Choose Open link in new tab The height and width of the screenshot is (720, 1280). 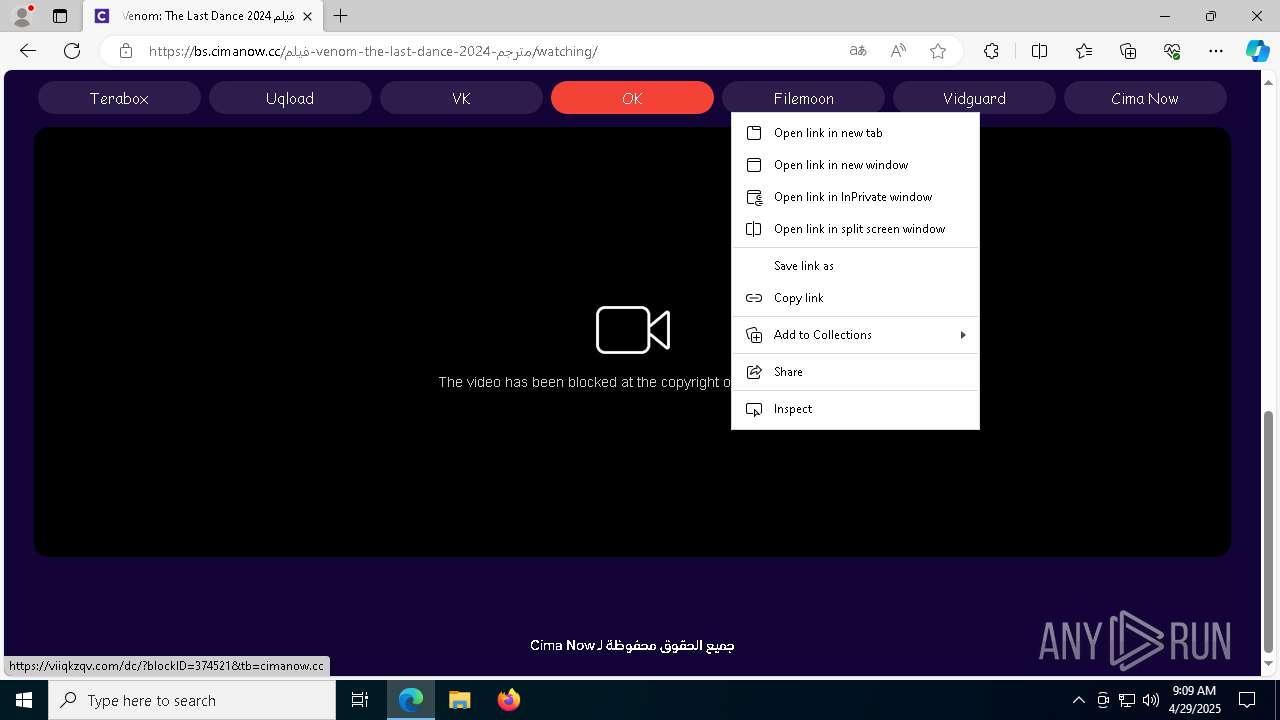tap(855, 133)
